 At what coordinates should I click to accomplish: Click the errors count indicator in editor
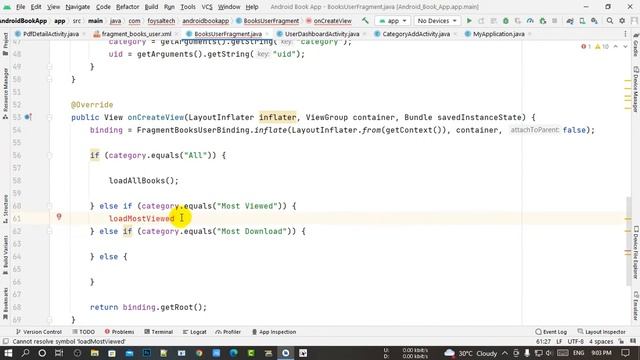tap(586, 47)
